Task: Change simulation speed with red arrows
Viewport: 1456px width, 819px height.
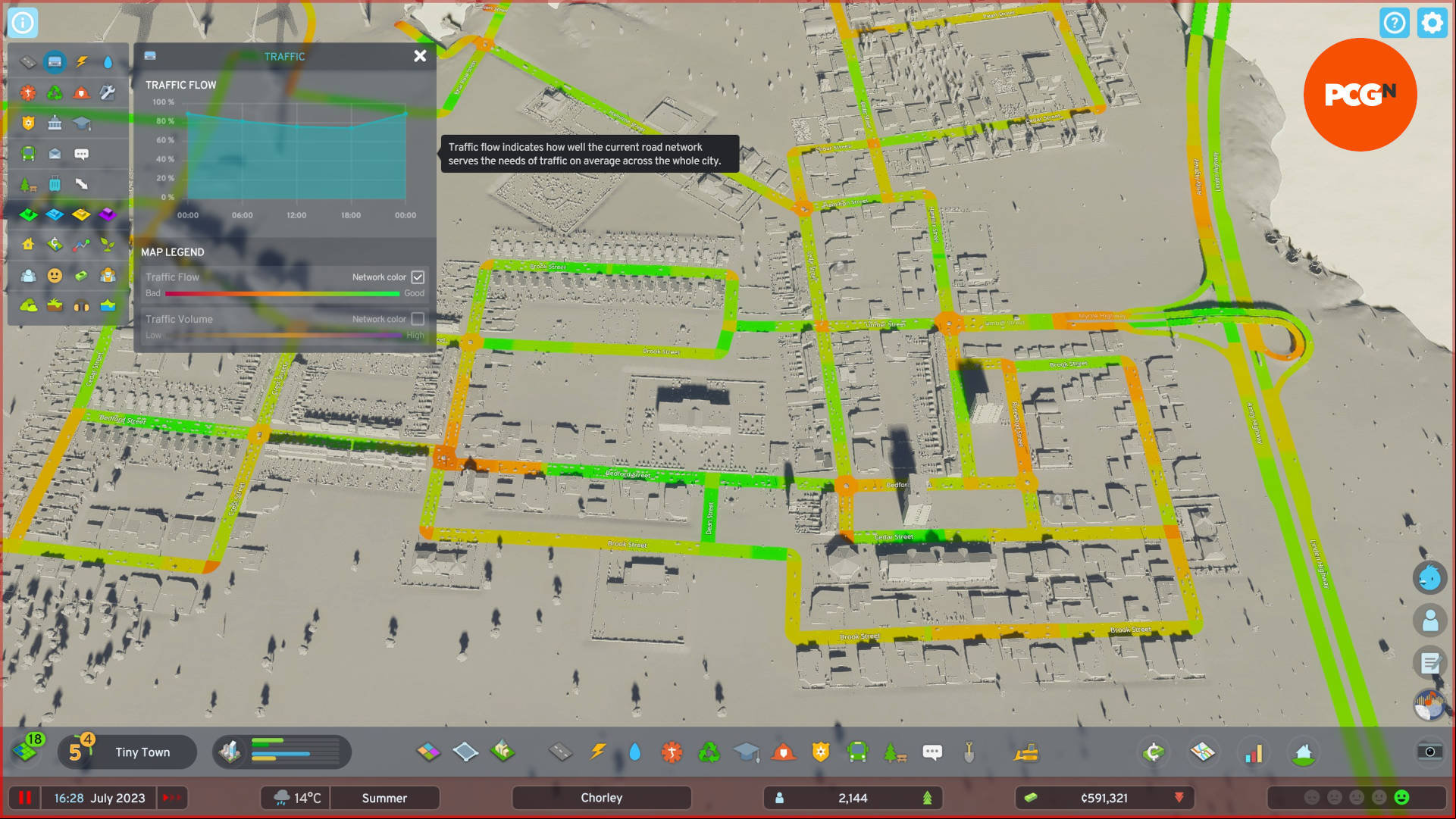Action: [x=171, y=798]
